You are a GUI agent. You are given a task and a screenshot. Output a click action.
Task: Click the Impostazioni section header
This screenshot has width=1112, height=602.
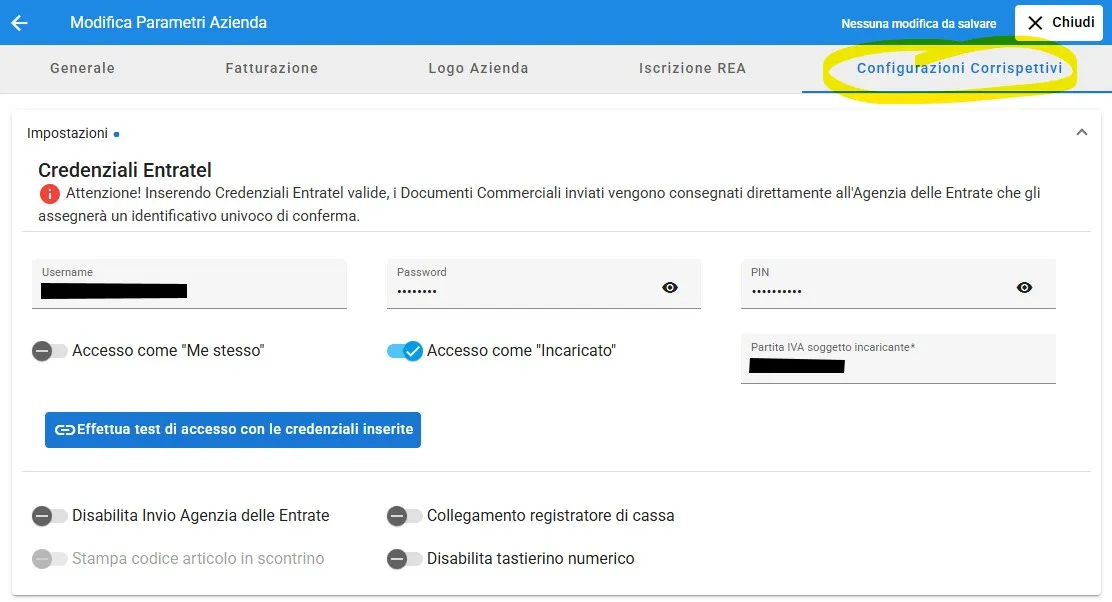tap(556, 133)
